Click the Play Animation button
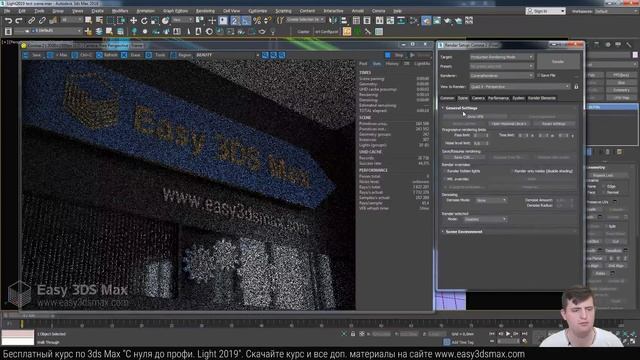Image resolution: width=640 pixels, height=360 pixels. click(x=508, y=334)
